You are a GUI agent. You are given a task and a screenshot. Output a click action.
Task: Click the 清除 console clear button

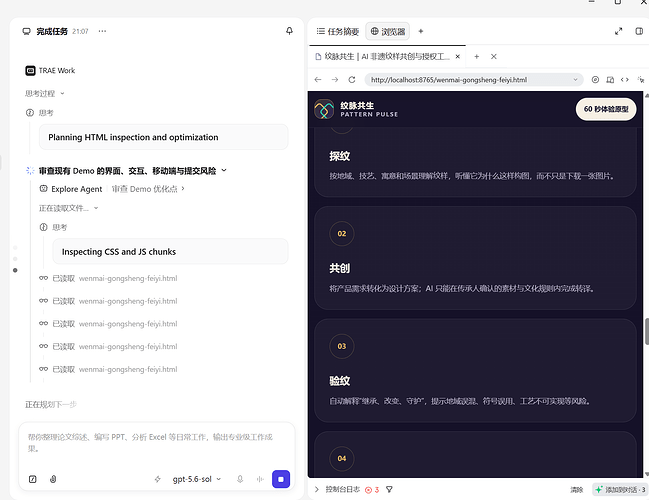coord(577,490)
